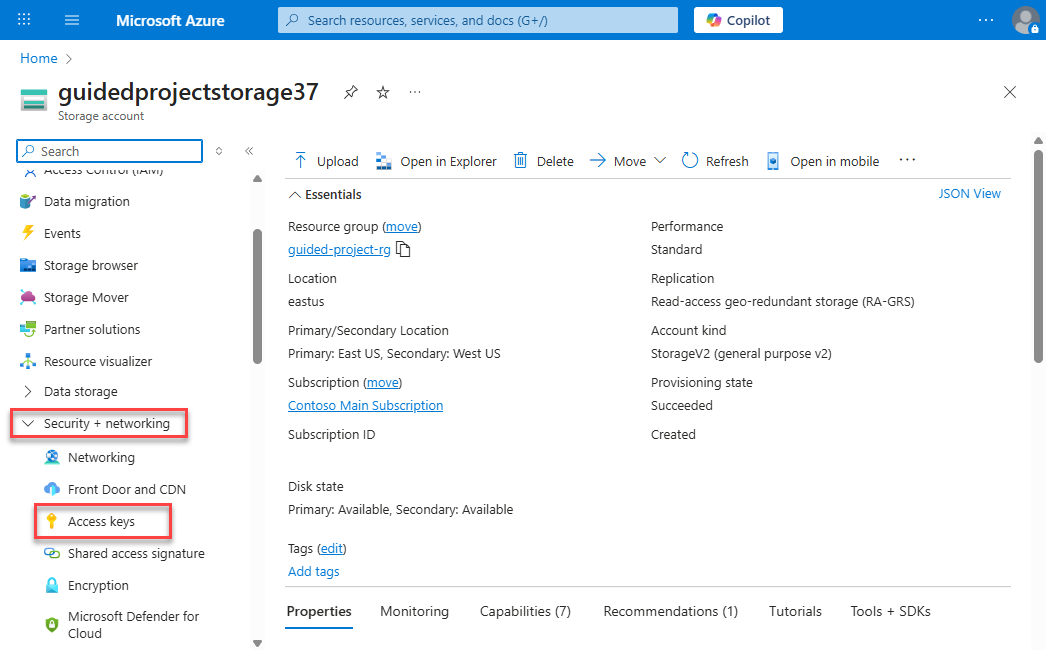Switch to the Monitoring tab
1046x650 pixels.
click(x=414, y=611)
